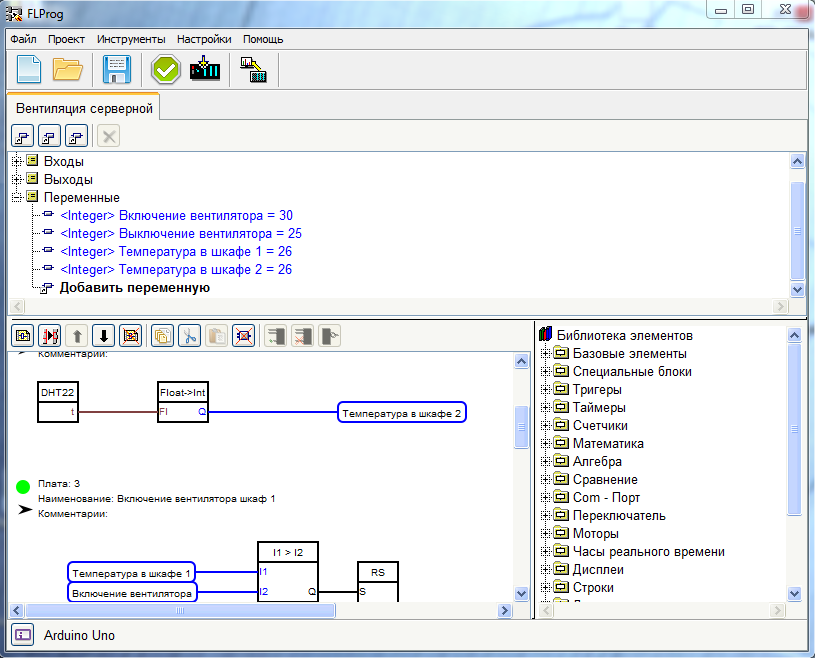Expand the Таймеры folder
Screen dimensions: 815x658
[x=545, y=407]
